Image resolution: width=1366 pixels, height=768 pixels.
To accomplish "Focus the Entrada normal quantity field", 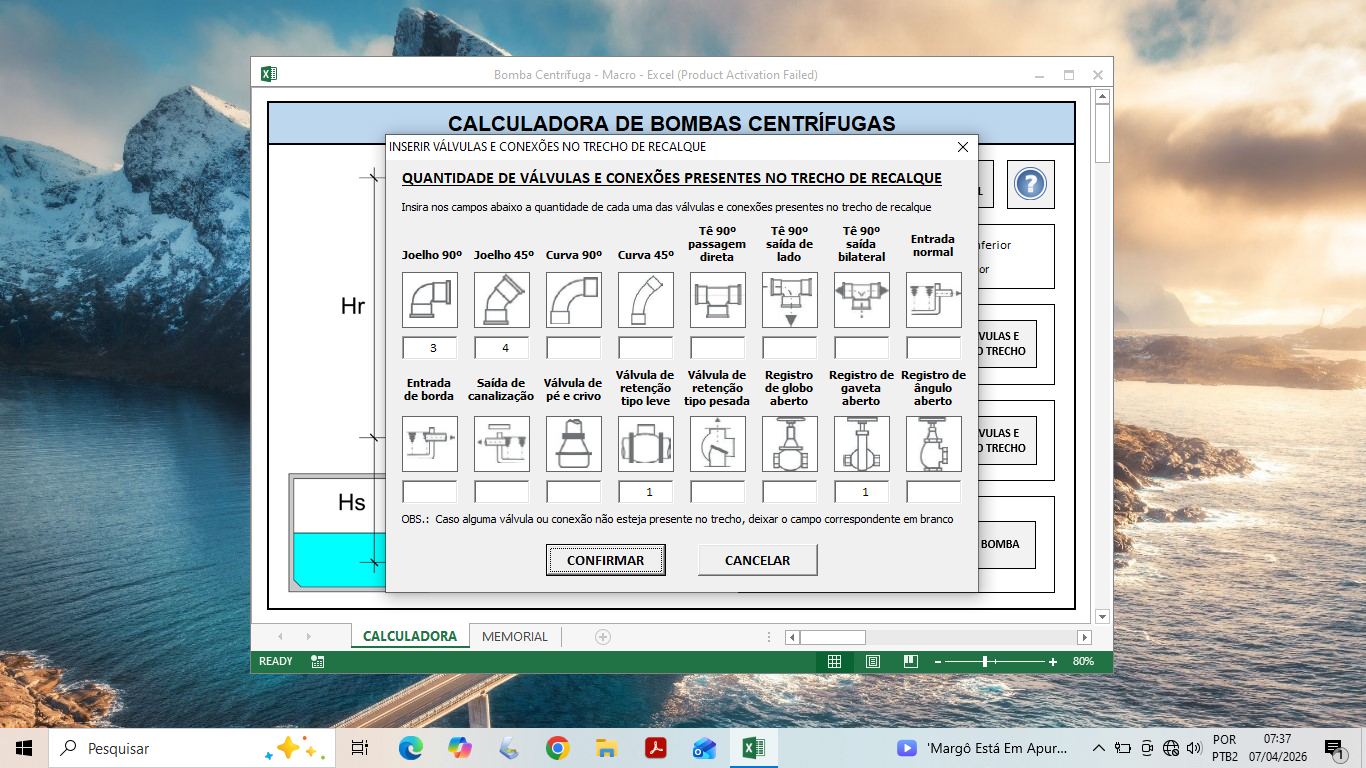I will tap(934, 348).
